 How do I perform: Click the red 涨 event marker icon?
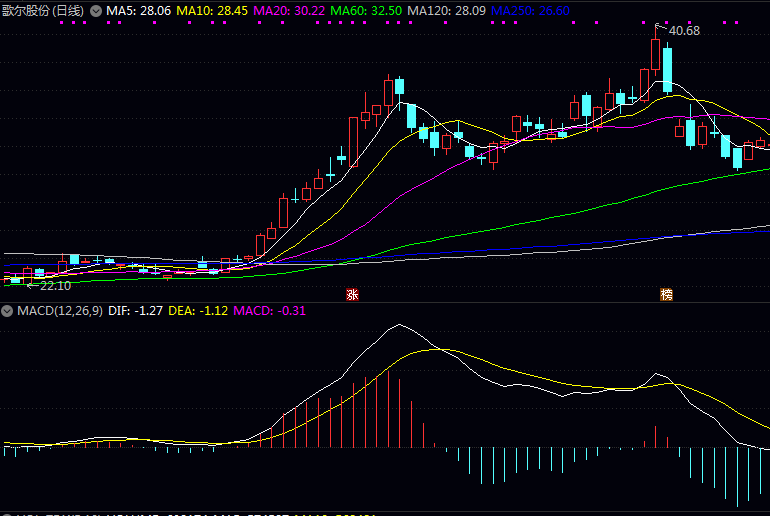(352, 294)
